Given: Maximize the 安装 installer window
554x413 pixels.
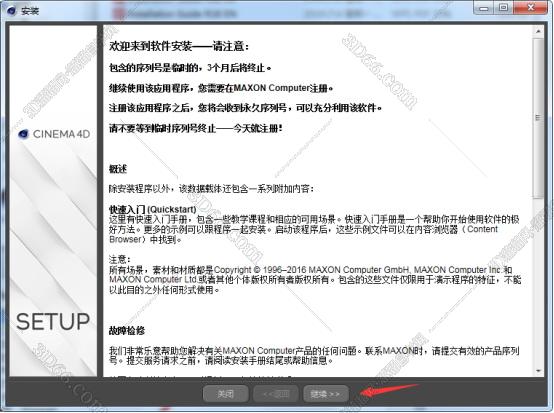Looking at the screenshot, I should [503, 8].
